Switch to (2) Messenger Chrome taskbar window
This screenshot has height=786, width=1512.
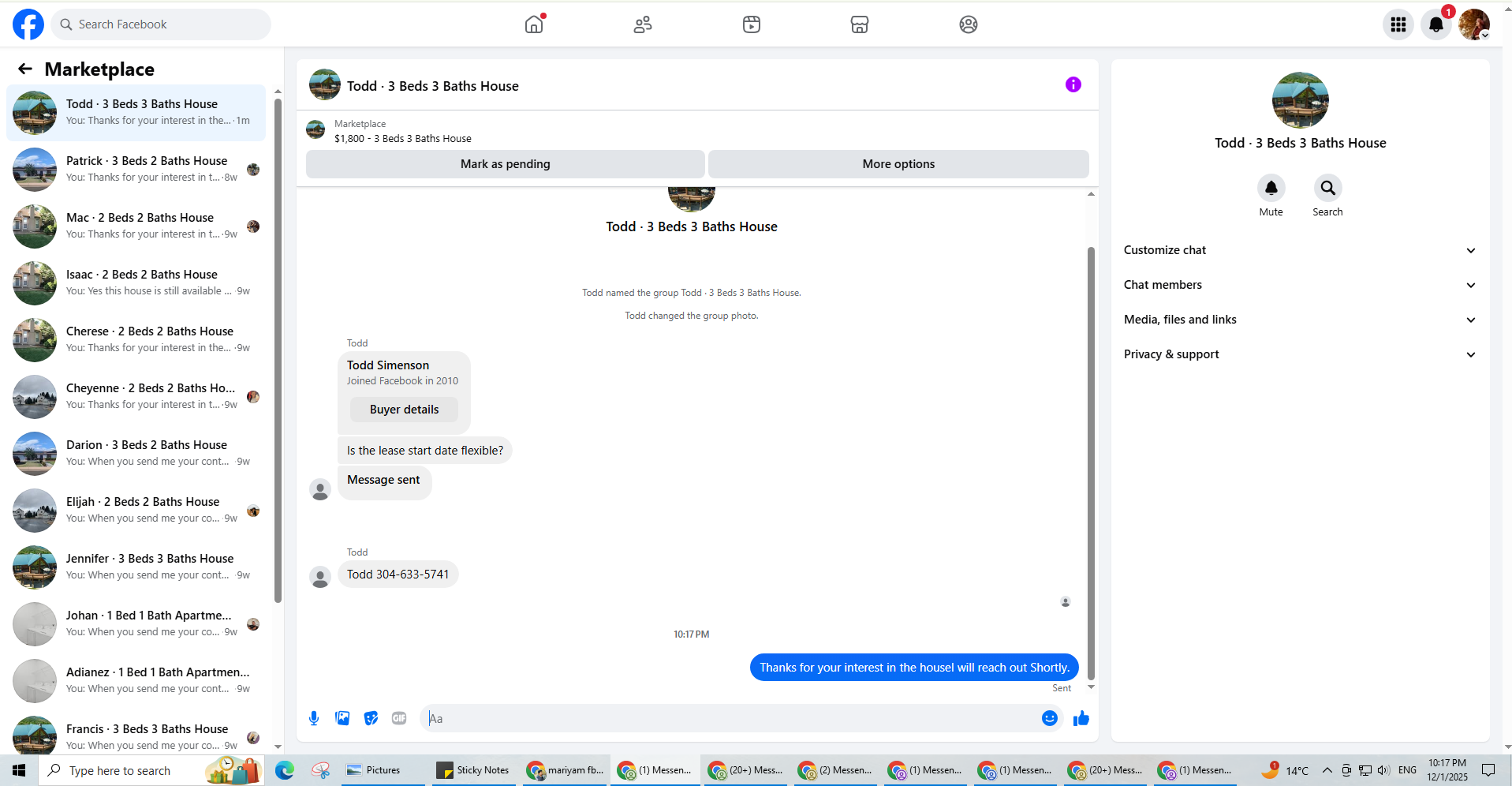(836, 770)
